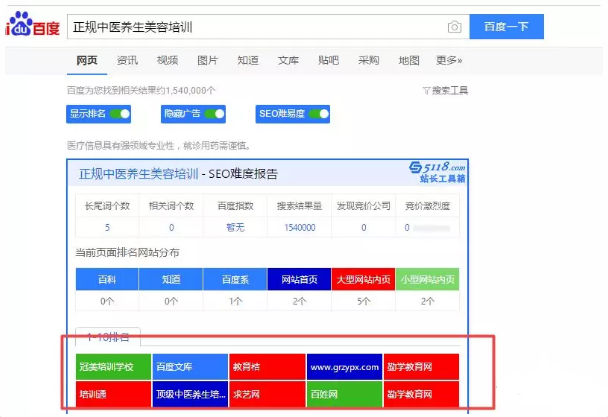Click search result count 1540000
This screenshot has width=608, height=417.
click(x=300, y=227)
